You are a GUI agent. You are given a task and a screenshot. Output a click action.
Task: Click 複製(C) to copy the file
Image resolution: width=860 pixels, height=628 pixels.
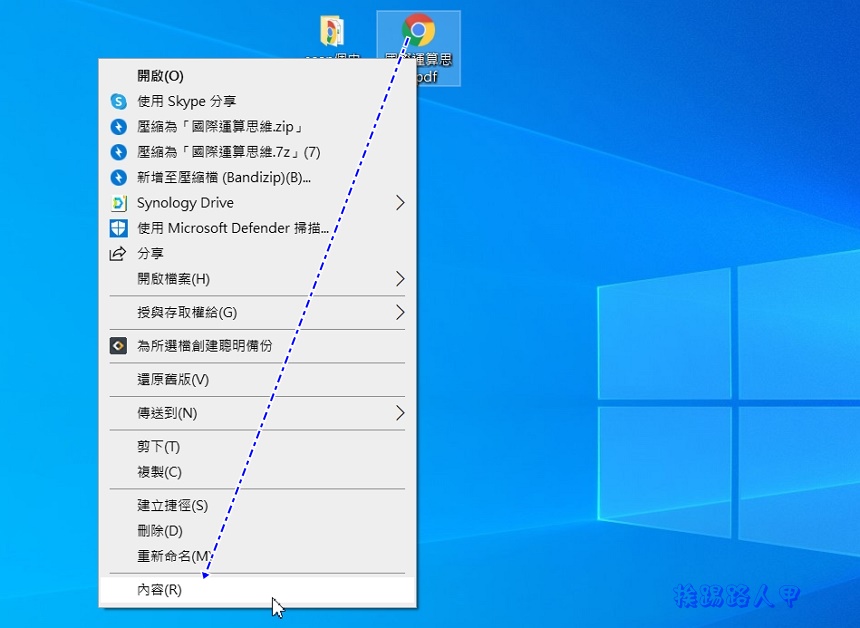click(x=160, y=471)
